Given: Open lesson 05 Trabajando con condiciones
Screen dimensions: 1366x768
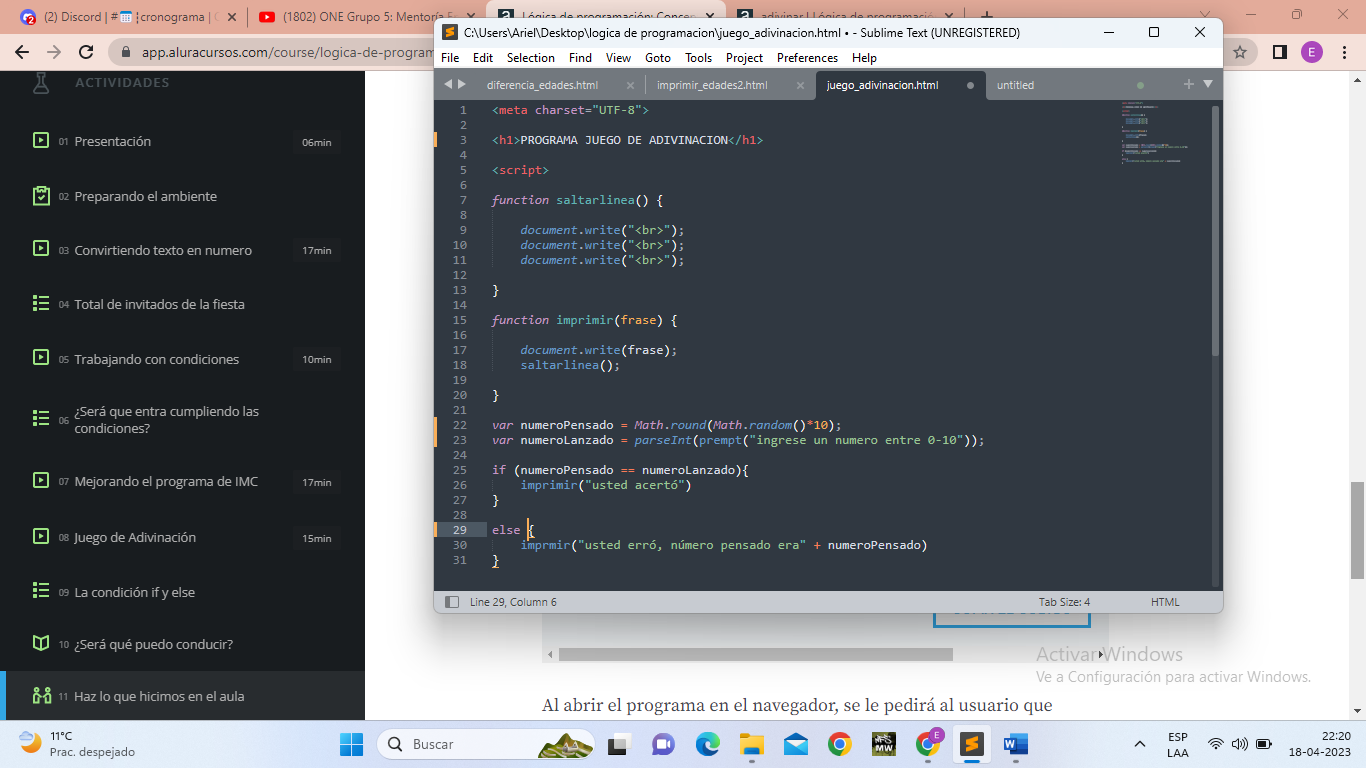Looking at the screenshot, I should 156,360.
